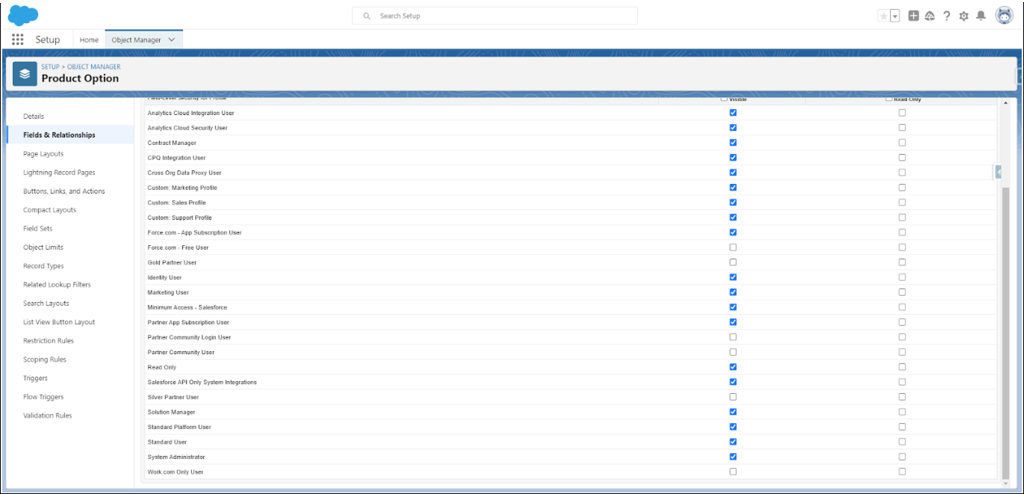Open the favorites list dropdown arrow
Viewport: 1024px width, 494px height.
tap(895, 16)
